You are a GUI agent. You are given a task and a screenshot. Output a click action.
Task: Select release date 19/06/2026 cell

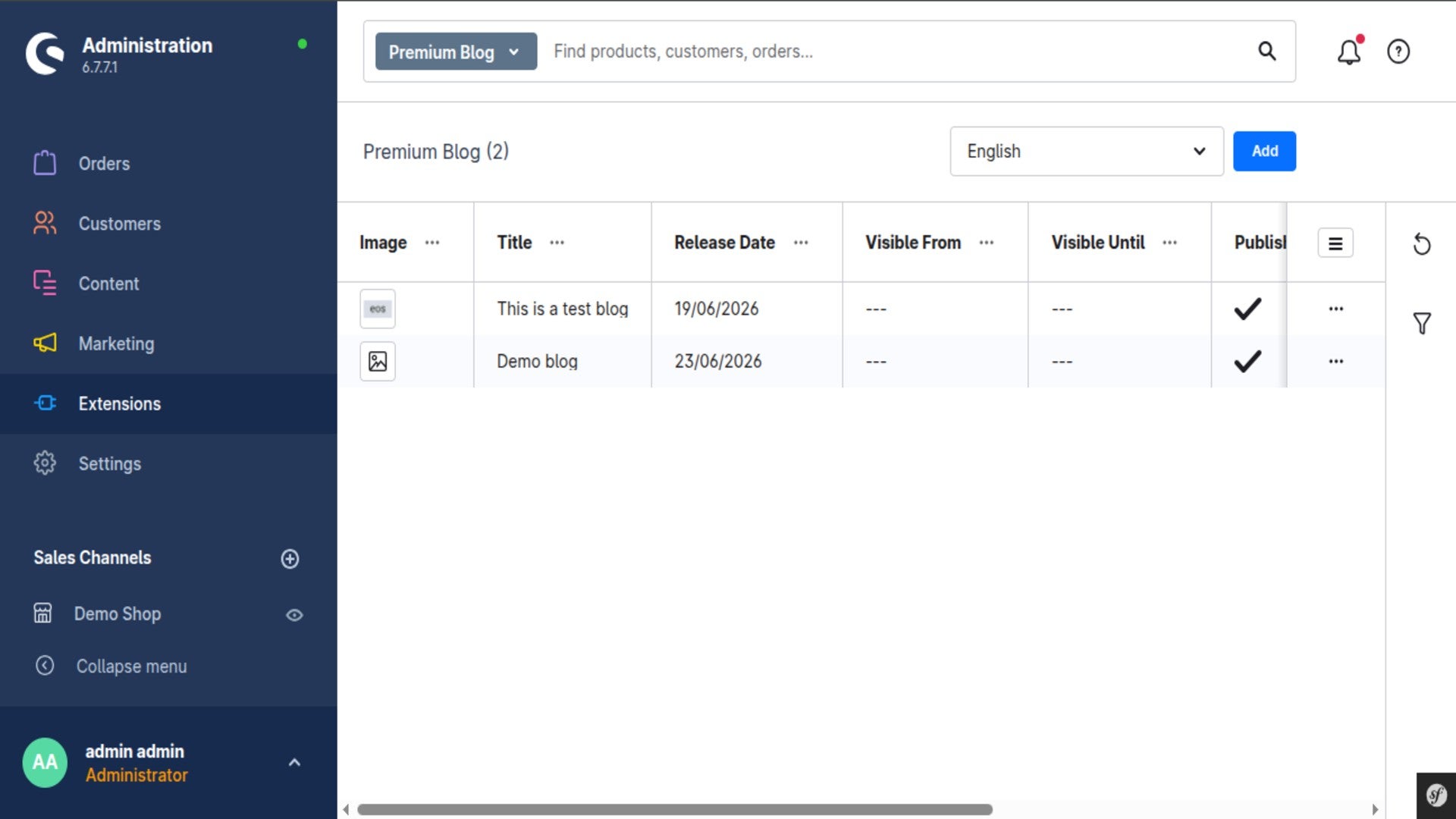[x=716, y=309]
